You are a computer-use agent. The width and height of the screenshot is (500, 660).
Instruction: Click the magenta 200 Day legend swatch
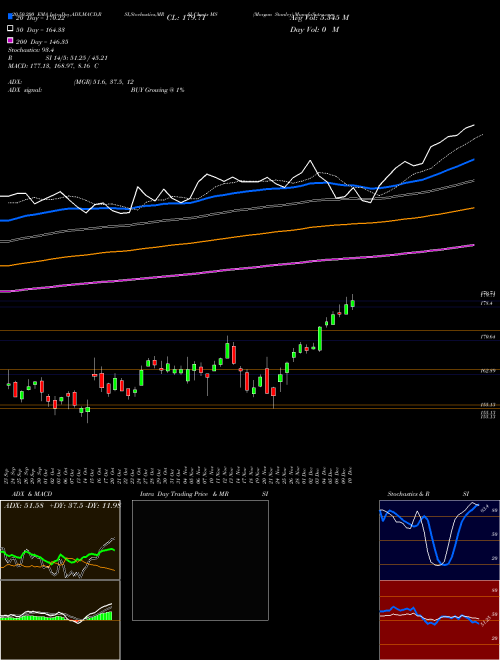(11, 41)
